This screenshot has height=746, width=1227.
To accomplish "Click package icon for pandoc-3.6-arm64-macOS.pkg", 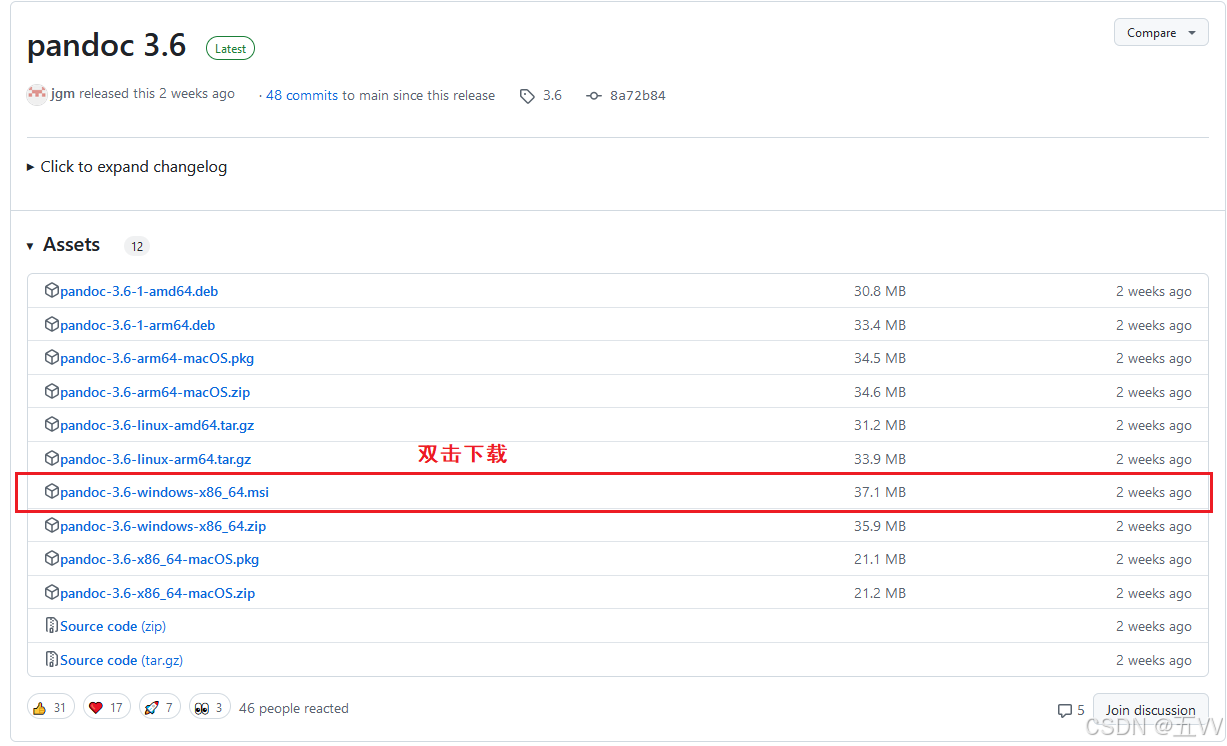I will pyautogui.click(x=52, y=358).
